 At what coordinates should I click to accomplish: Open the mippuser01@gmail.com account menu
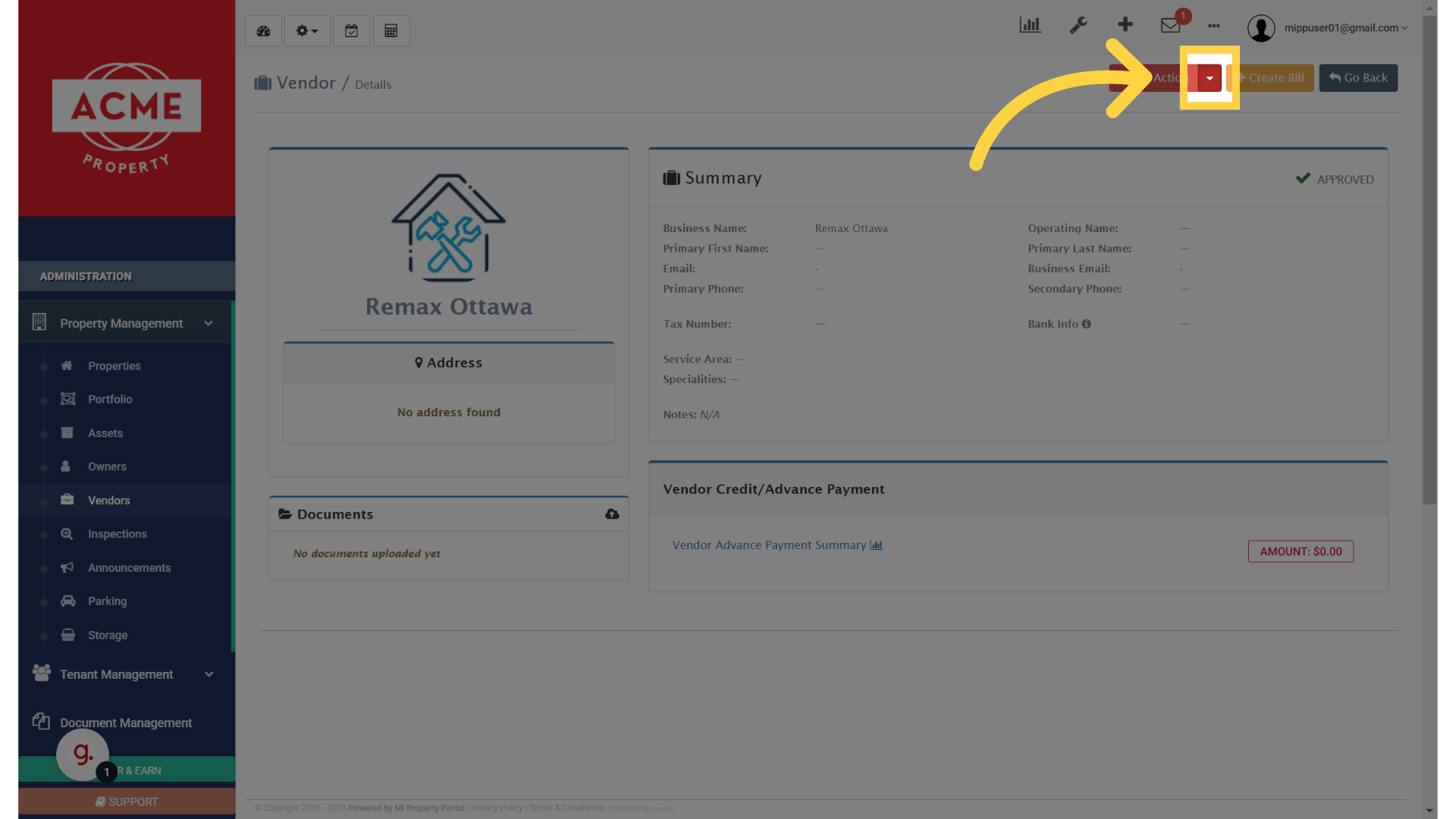click(1345, 28)
